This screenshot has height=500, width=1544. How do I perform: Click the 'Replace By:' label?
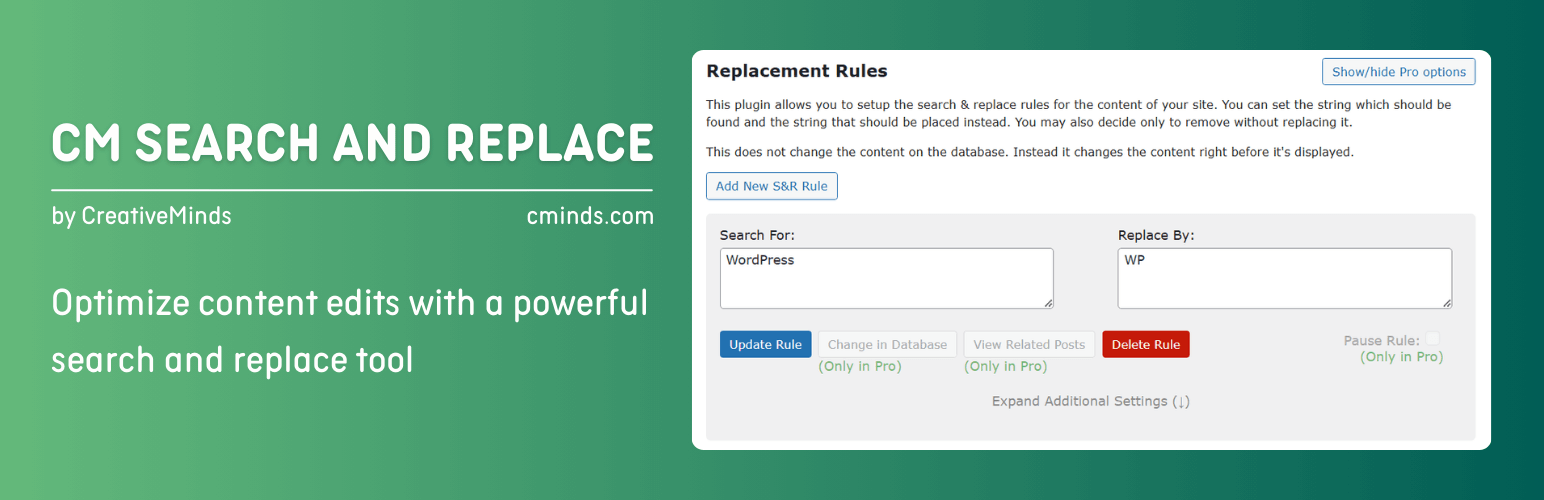(x=1156, y=235)
